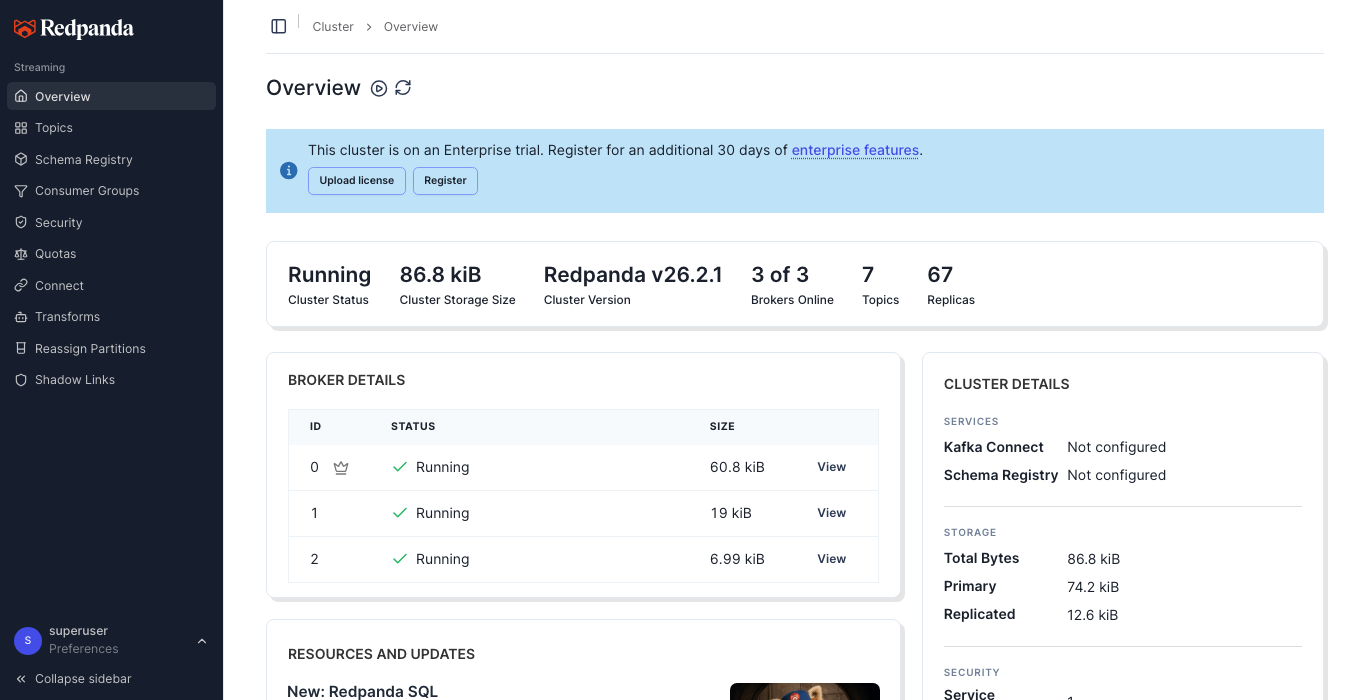Click the STATUS column header
Screen dimensions: 1366x700
(413, 426)
